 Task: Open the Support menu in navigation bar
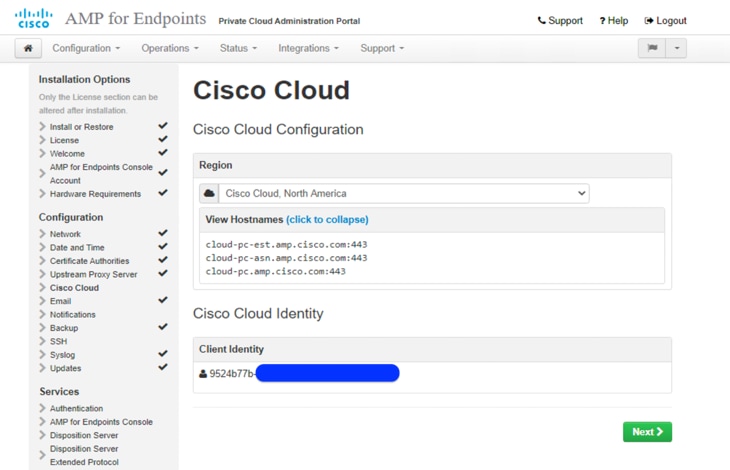pyautogui.click(x=382, y=48)
